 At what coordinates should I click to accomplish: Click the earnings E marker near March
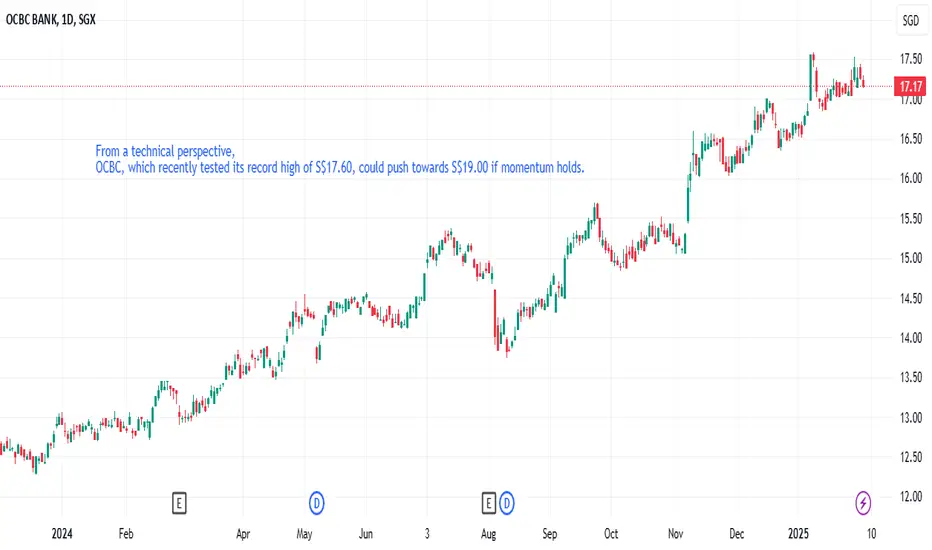[x=179, y=504]
